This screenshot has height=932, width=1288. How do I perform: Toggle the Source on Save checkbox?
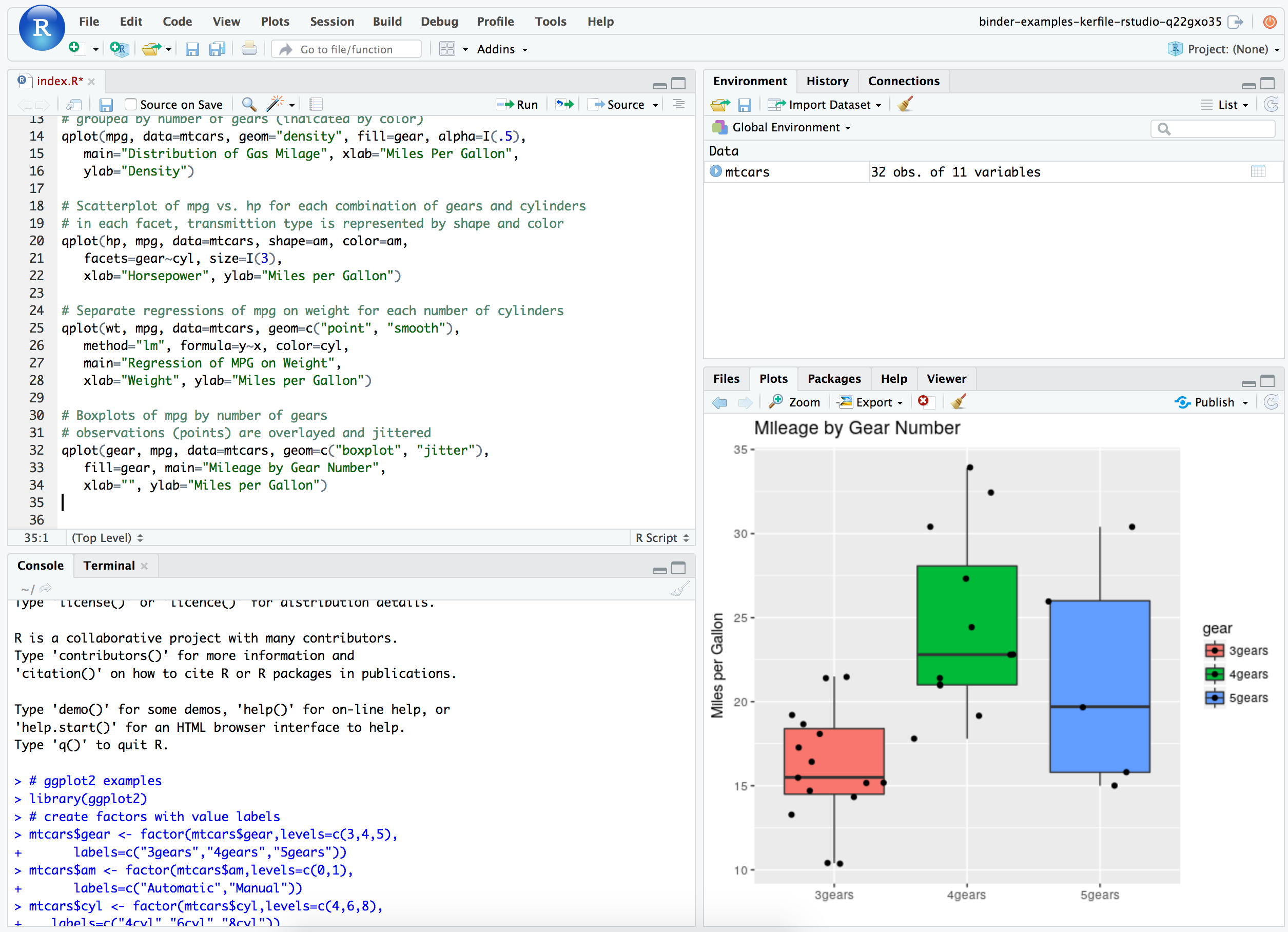[x=131, y=105]
